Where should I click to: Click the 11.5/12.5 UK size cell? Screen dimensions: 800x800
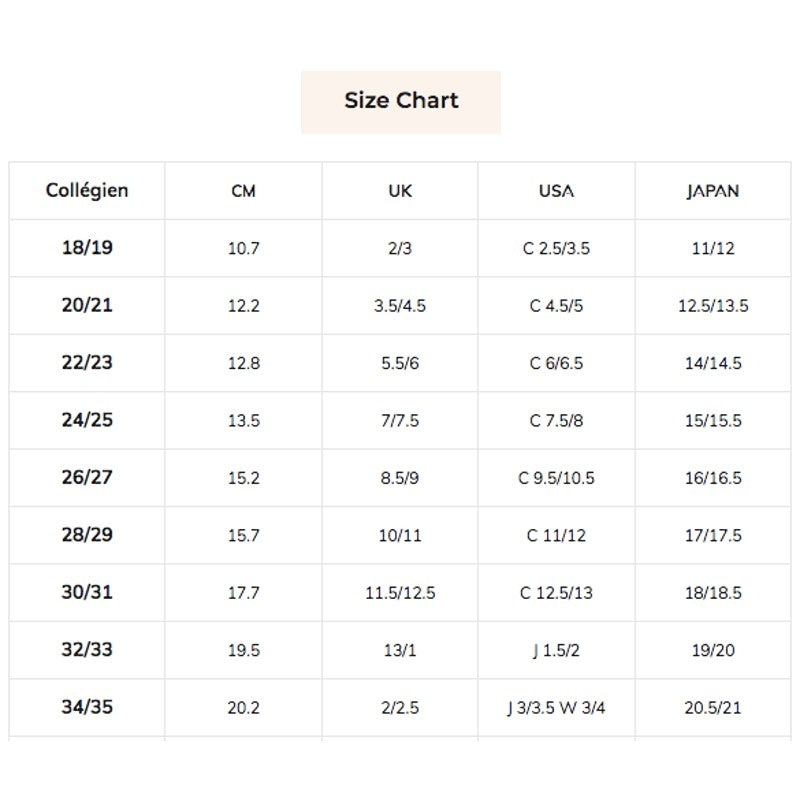(x=400, y=593)
